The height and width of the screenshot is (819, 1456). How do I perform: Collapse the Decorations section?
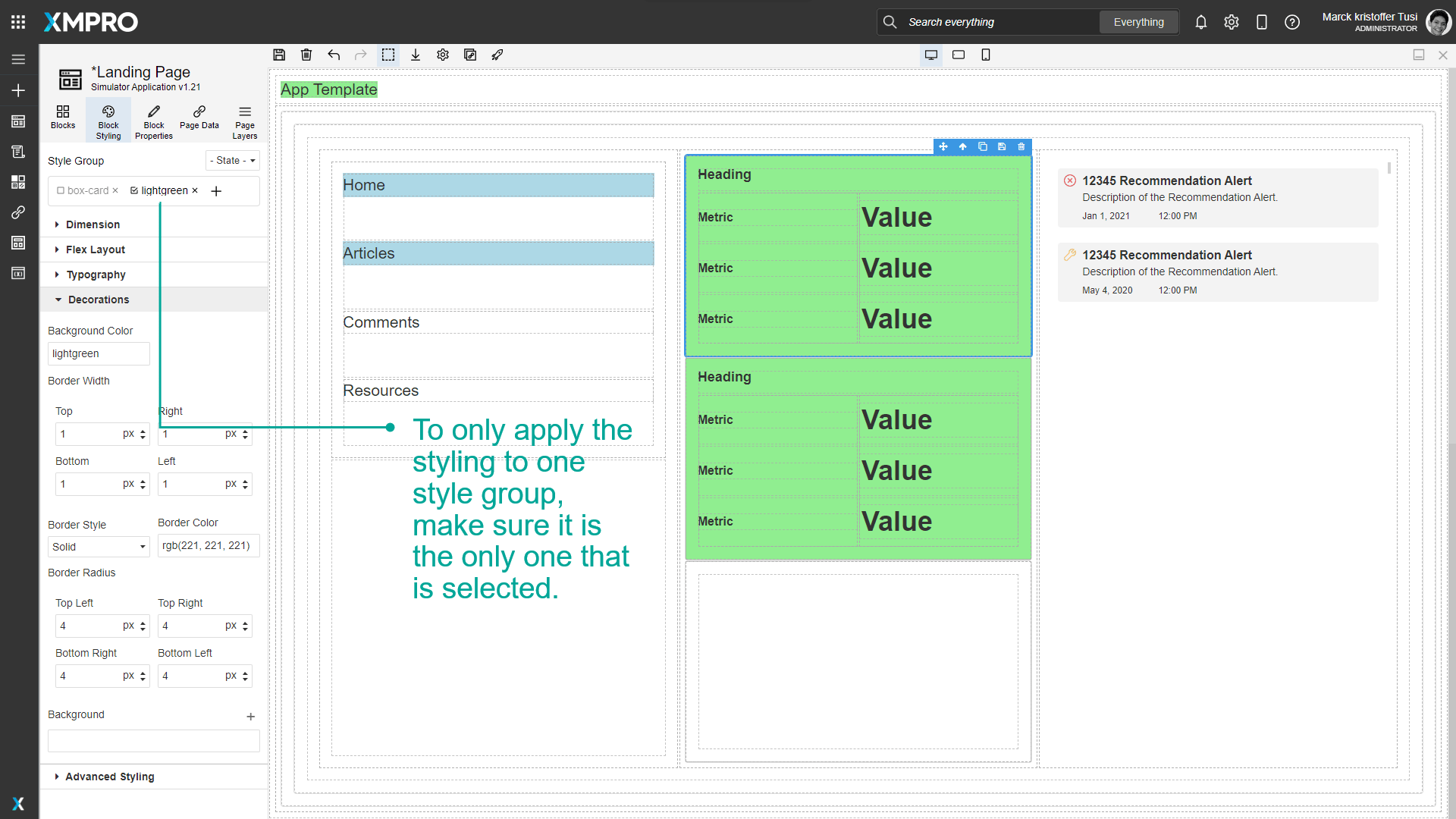(99, 299)
